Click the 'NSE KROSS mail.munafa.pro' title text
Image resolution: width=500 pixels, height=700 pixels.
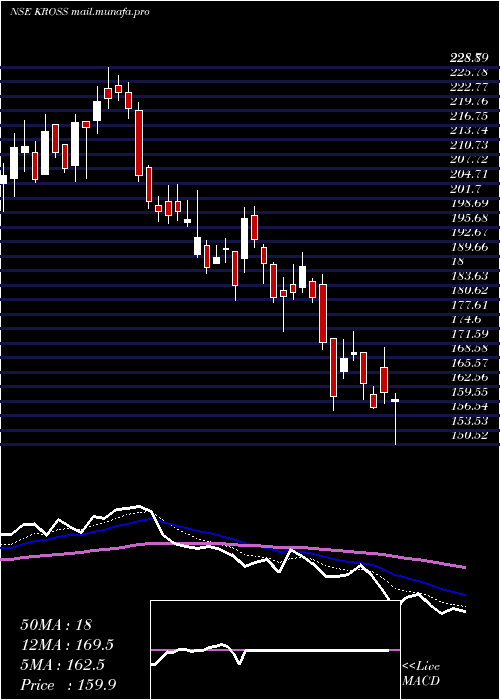(x=79, y=12)
